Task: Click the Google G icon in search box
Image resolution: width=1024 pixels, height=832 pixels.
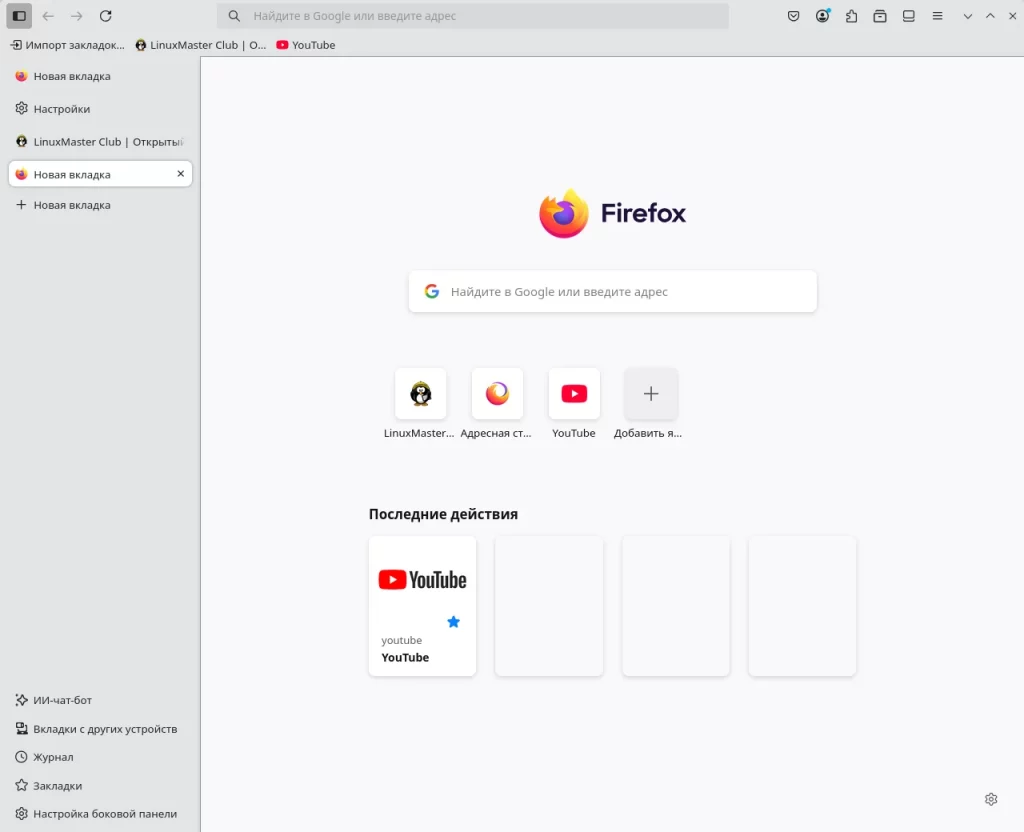Action: pos(432,291)
